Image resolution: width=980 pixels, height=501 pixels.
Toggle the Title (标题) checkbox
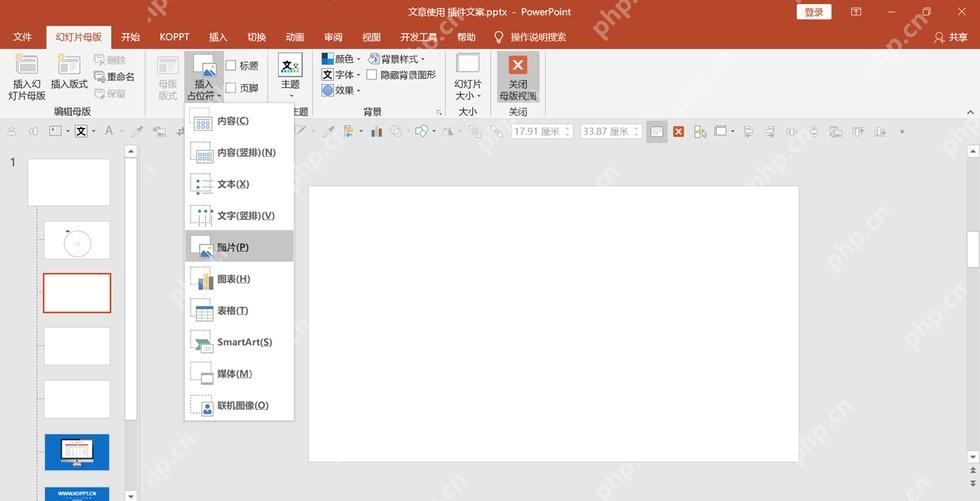(231, 66)
